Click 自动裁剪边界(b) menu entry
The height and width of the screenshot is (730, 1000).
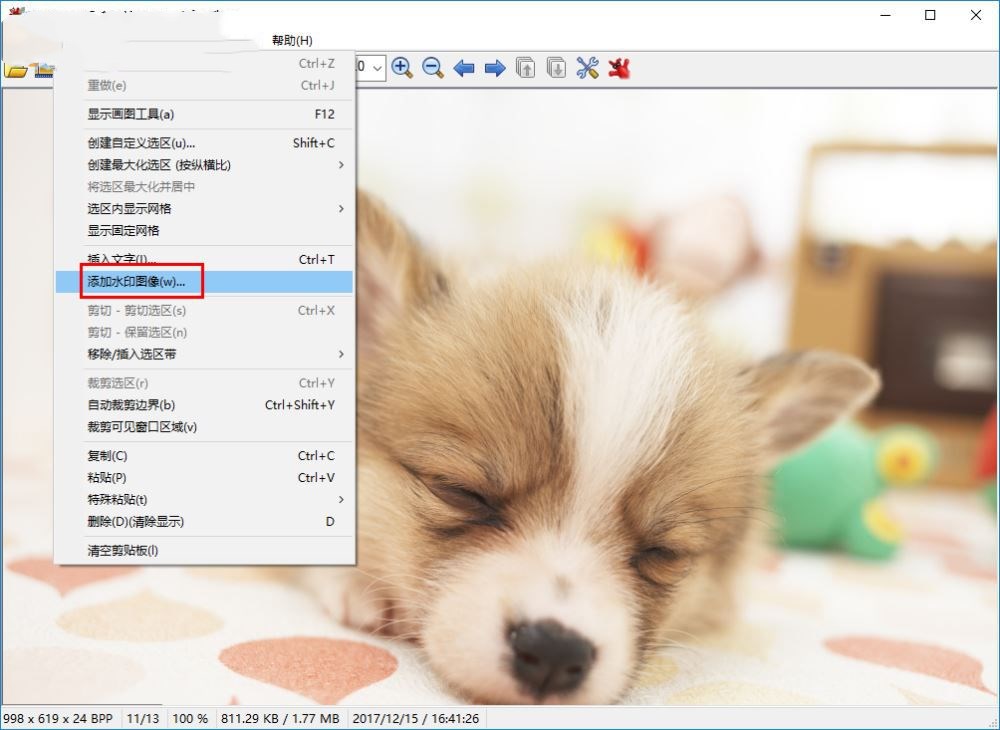click(204, 405)
